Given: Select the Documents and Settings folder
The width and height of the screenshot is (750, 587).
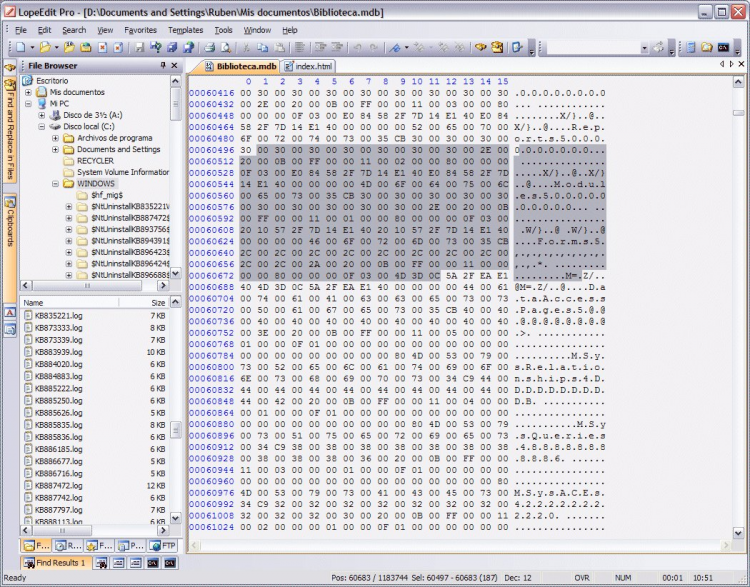Looking at the screenshot, I should (x=118, y=149).
